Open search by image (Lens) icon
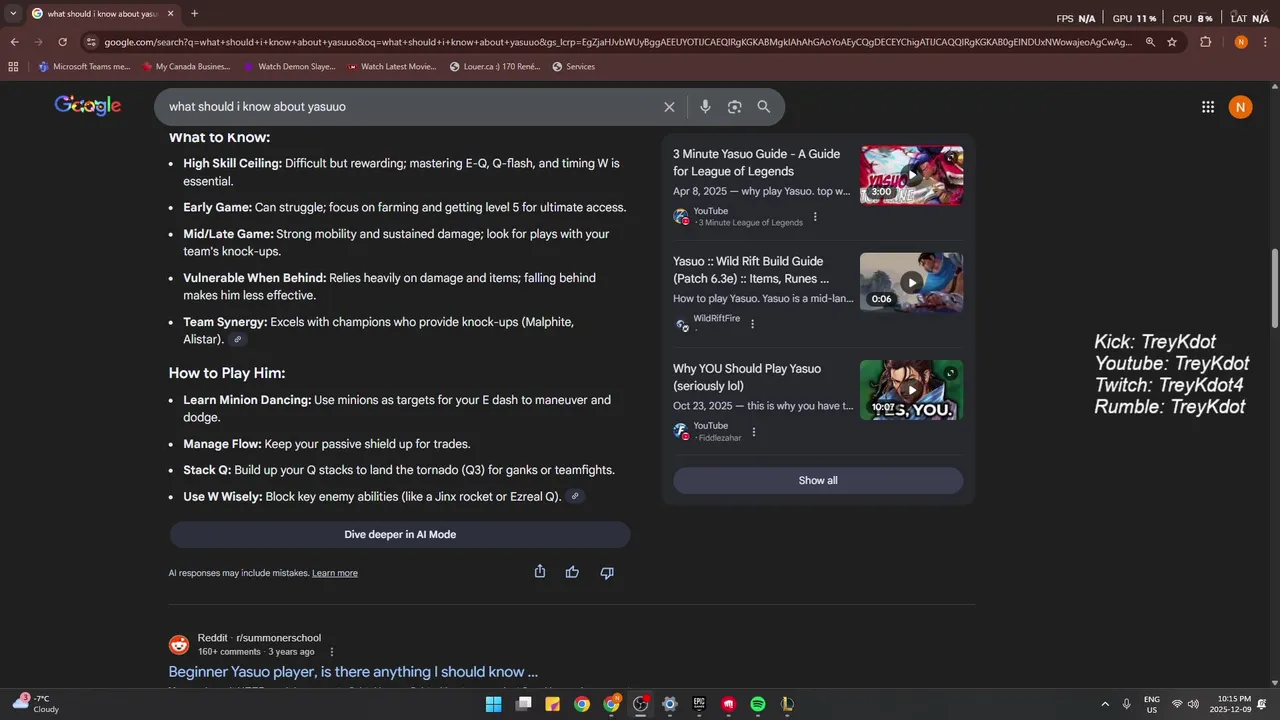Screen dimensions: 1280x720 pos(735,107)
